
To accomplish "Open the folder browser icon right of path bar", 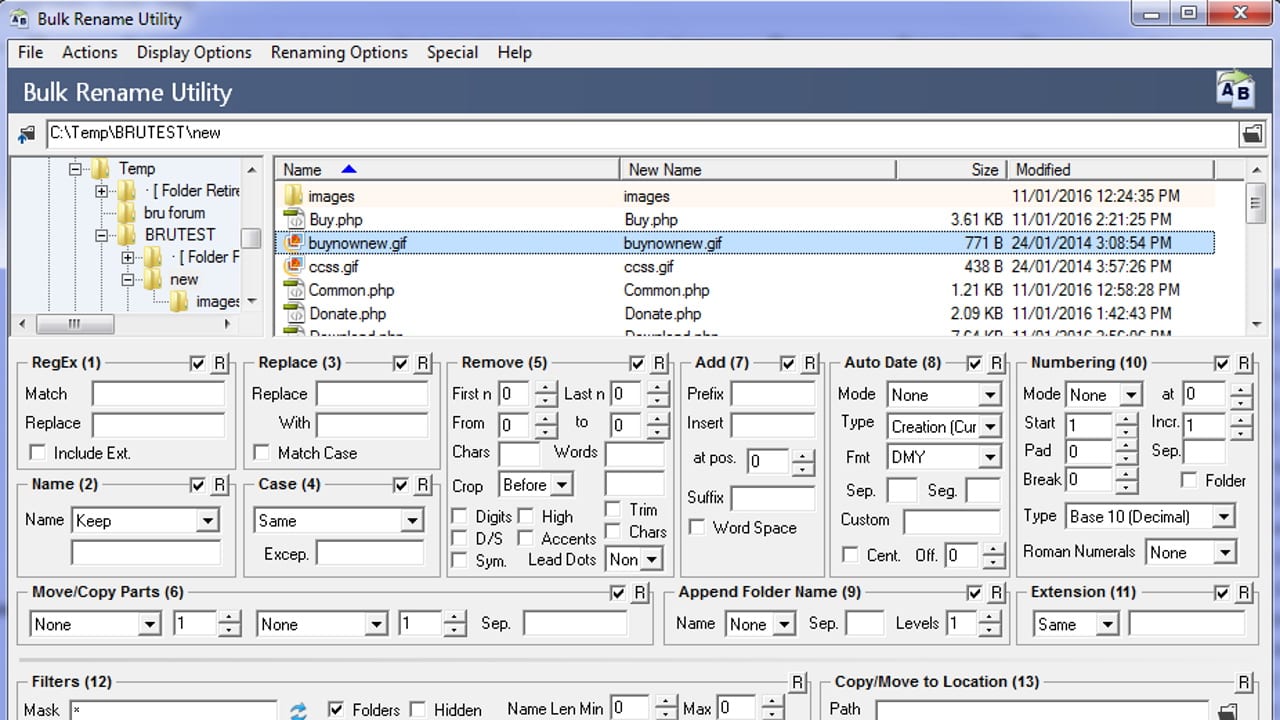I will pos(1252,132).
